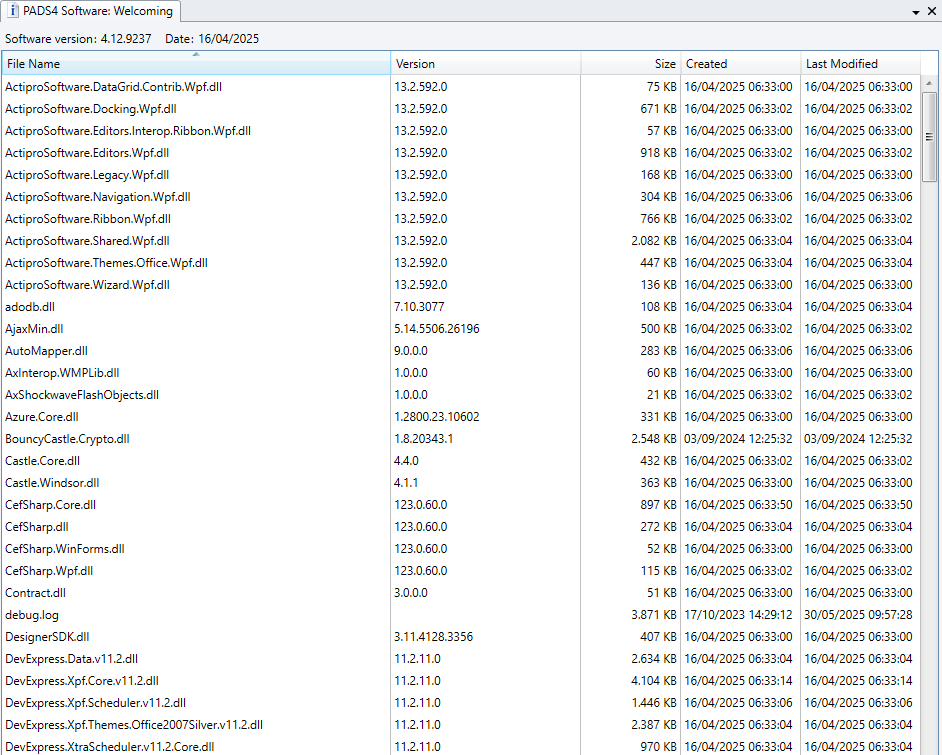This screenshot has height=755, width=942.
Task: Select the CefSharp.Wpf.dll row
Action: coord(461,571)
